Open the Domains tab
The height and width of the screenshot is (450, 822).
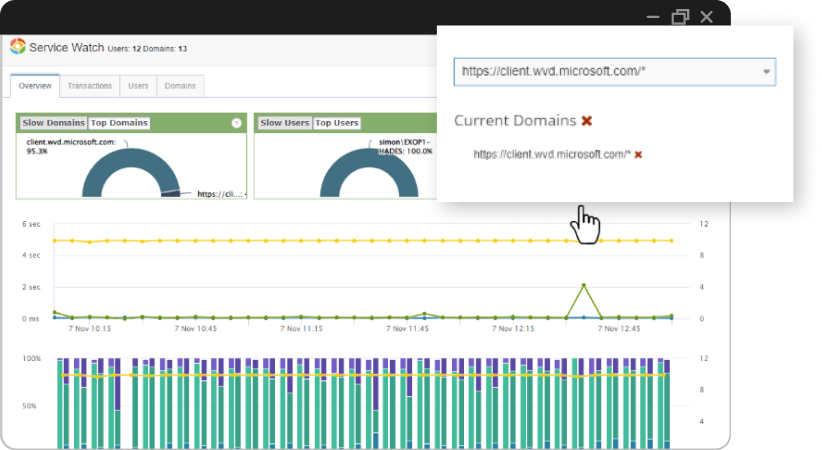pyautogui.click(x=180, y=86)
